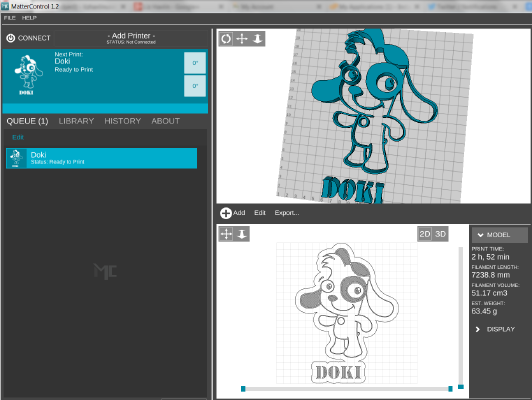
Task: Click the Doki thumbnail in Next Print panel
Action: tap(28, 75)
